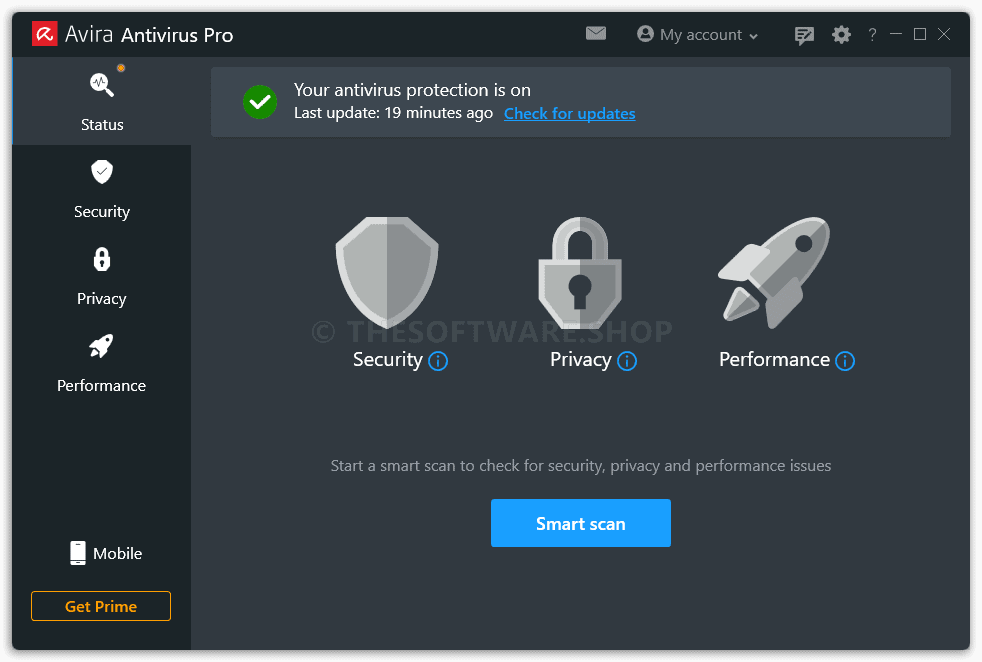
Task: Go to the Privacy sidebar section
Action: click(x=101, y=276)
